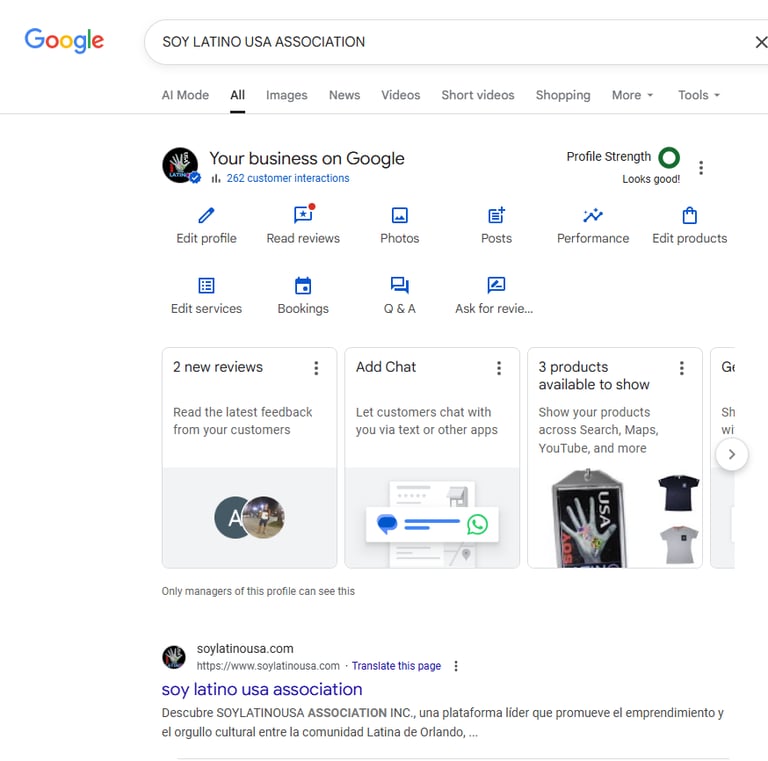This screenshot has height=761, width=768.
Task: Open the Q & A chat bubbles icon
Action: (400, 285)
